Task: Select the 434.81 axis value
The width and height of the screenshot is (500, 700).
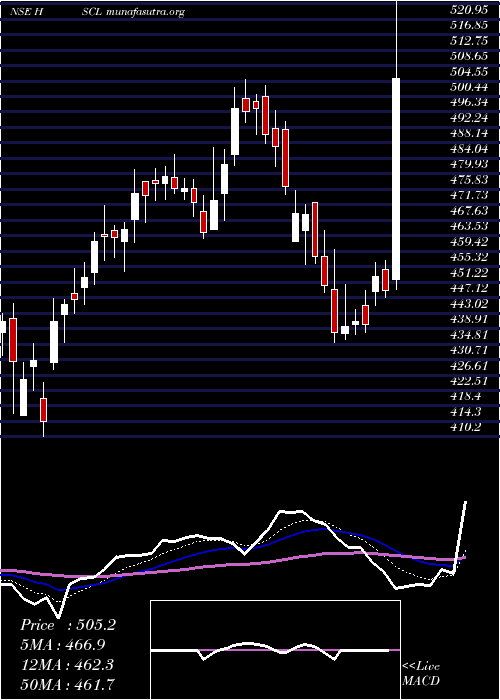Action: tap(468, 334)
